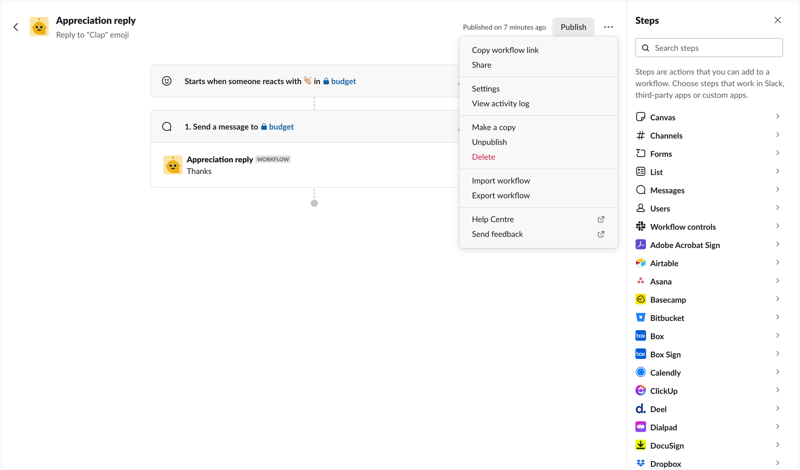Click the Deel app icon
Screen dimensions: 800x470
(640, 409)
